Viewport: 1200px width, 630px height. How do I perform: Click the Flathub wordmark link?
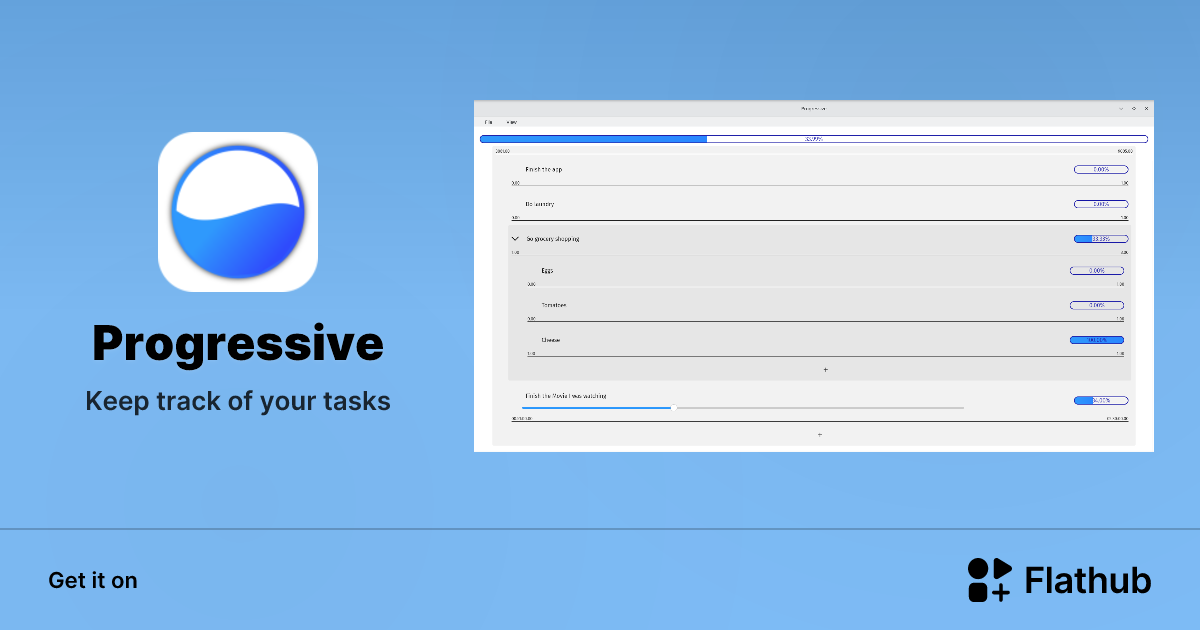[1087, 580]
